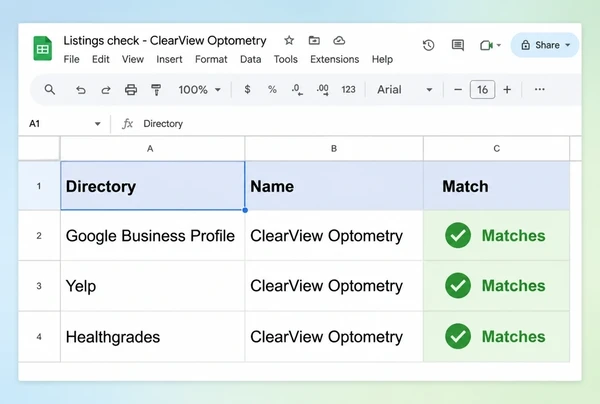Select the Directory header cell
Image resolution: width=600 pixels, height=404 pixels.
(x=152, y=186)
